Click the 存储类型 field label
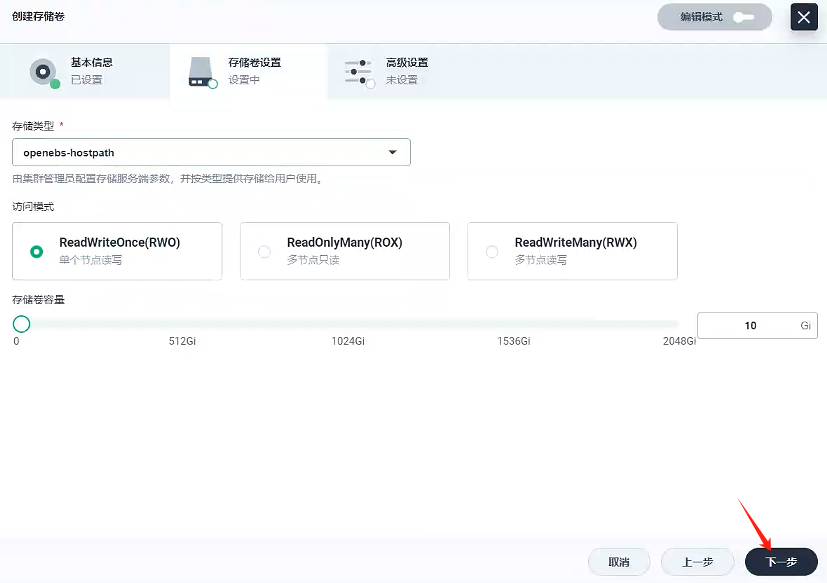The width and height of the screenshot is (827, 583). pos(33,126)
